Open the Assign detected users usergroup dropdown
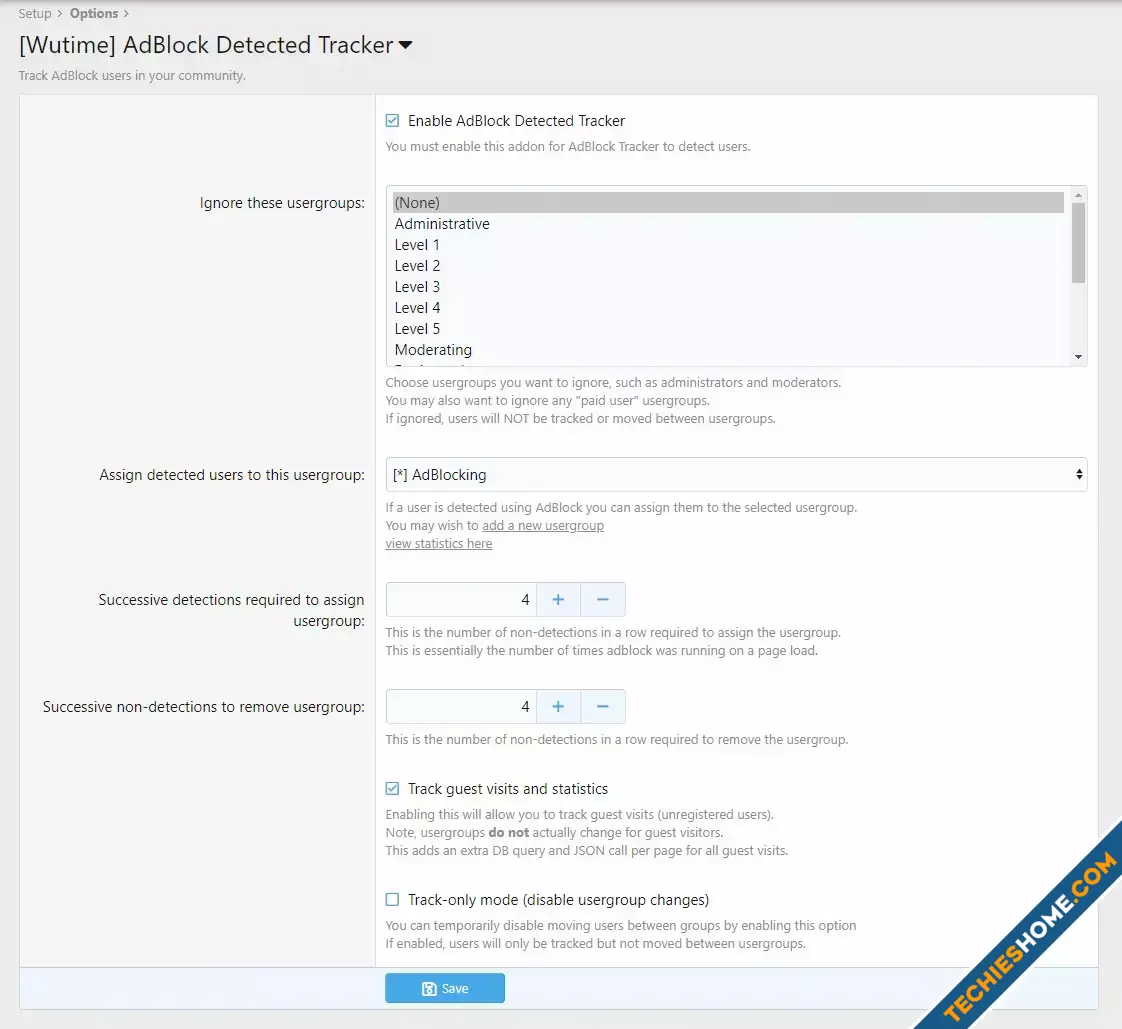The height and width of the screenshot is (1029, 1122). pos(736,474)
